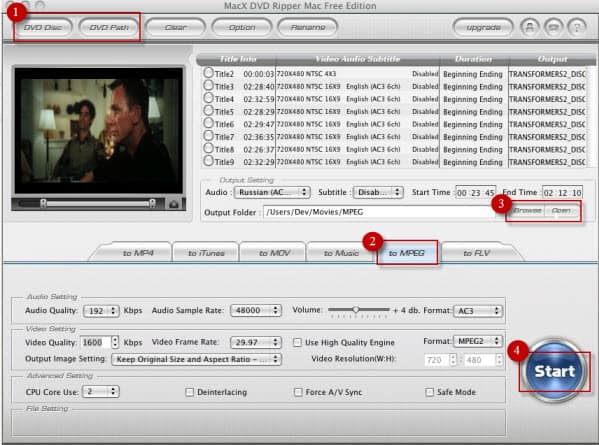The image size is (599, 445).
Task: Click the Title Info column header
Action: click(238, 59)
